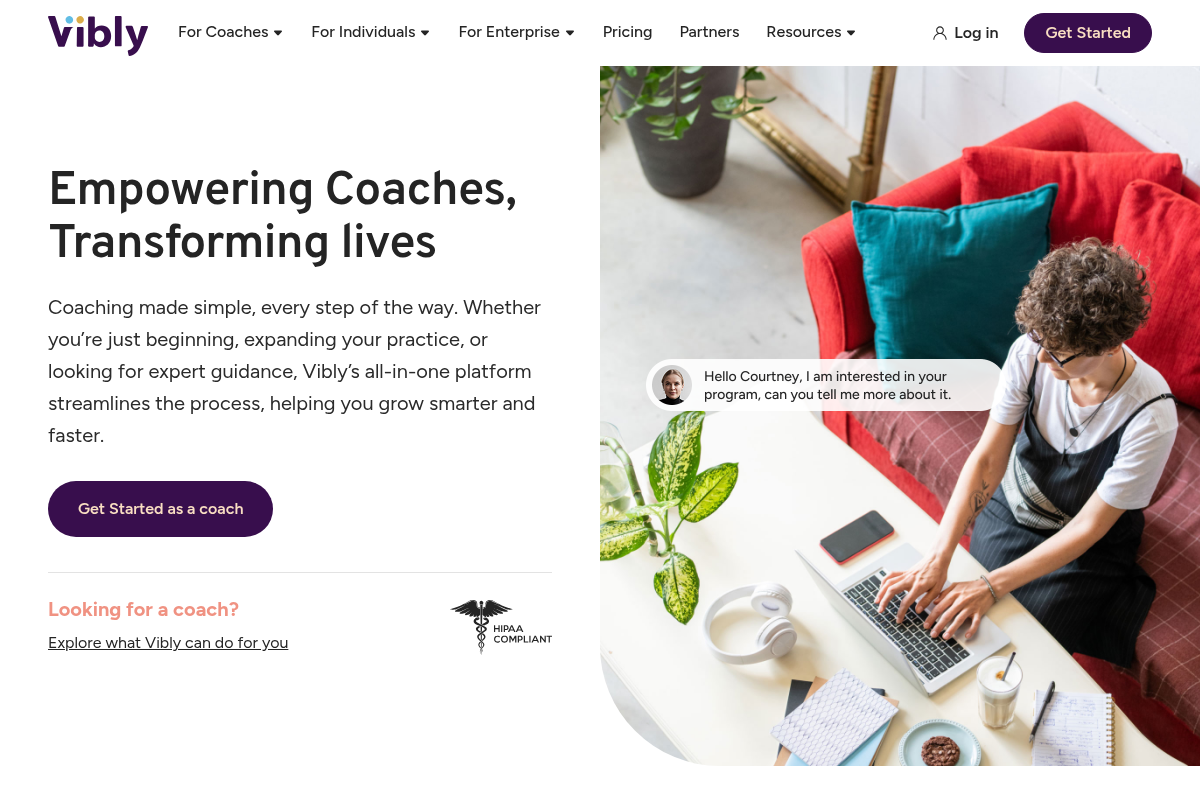Click the Log in link
This screenshot has height=800, width=1200.
tap(976, 33)
